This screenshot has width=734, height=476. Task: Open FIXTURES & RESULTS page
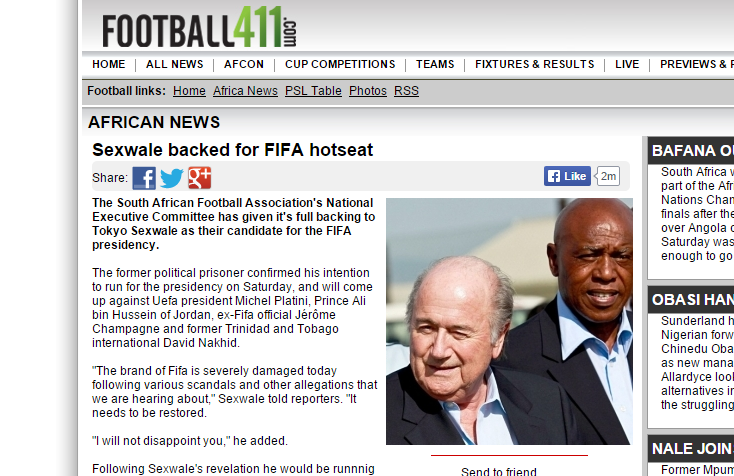click(x=535, y=64)
